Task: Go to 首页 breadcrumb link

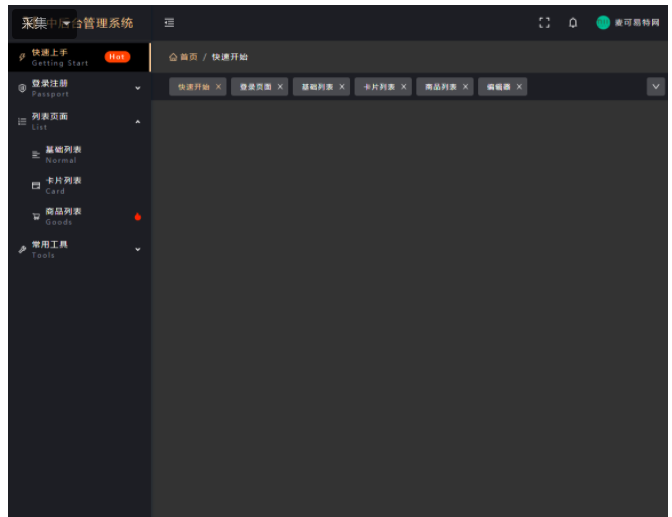Action: click(189, 57)
